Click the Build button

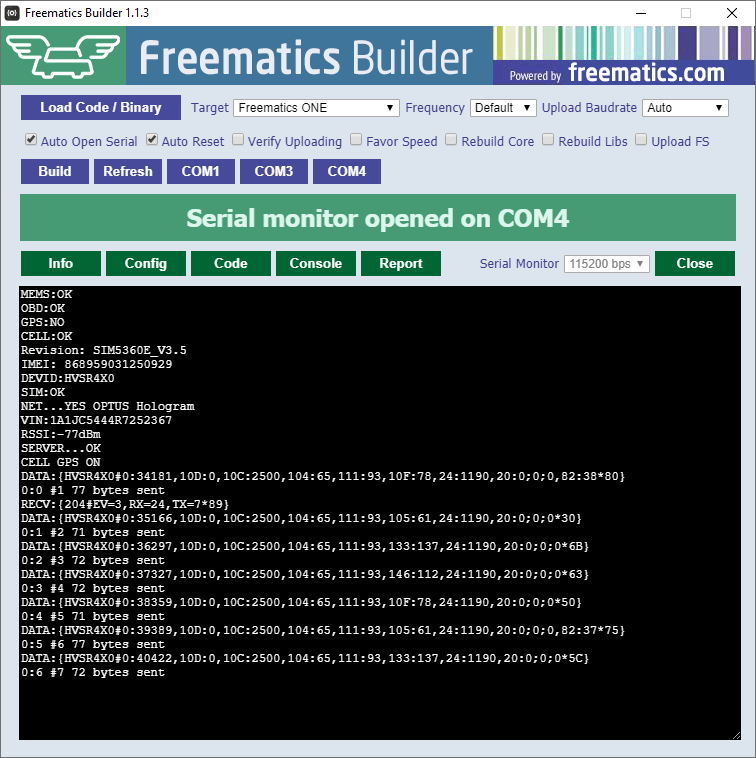55,172
